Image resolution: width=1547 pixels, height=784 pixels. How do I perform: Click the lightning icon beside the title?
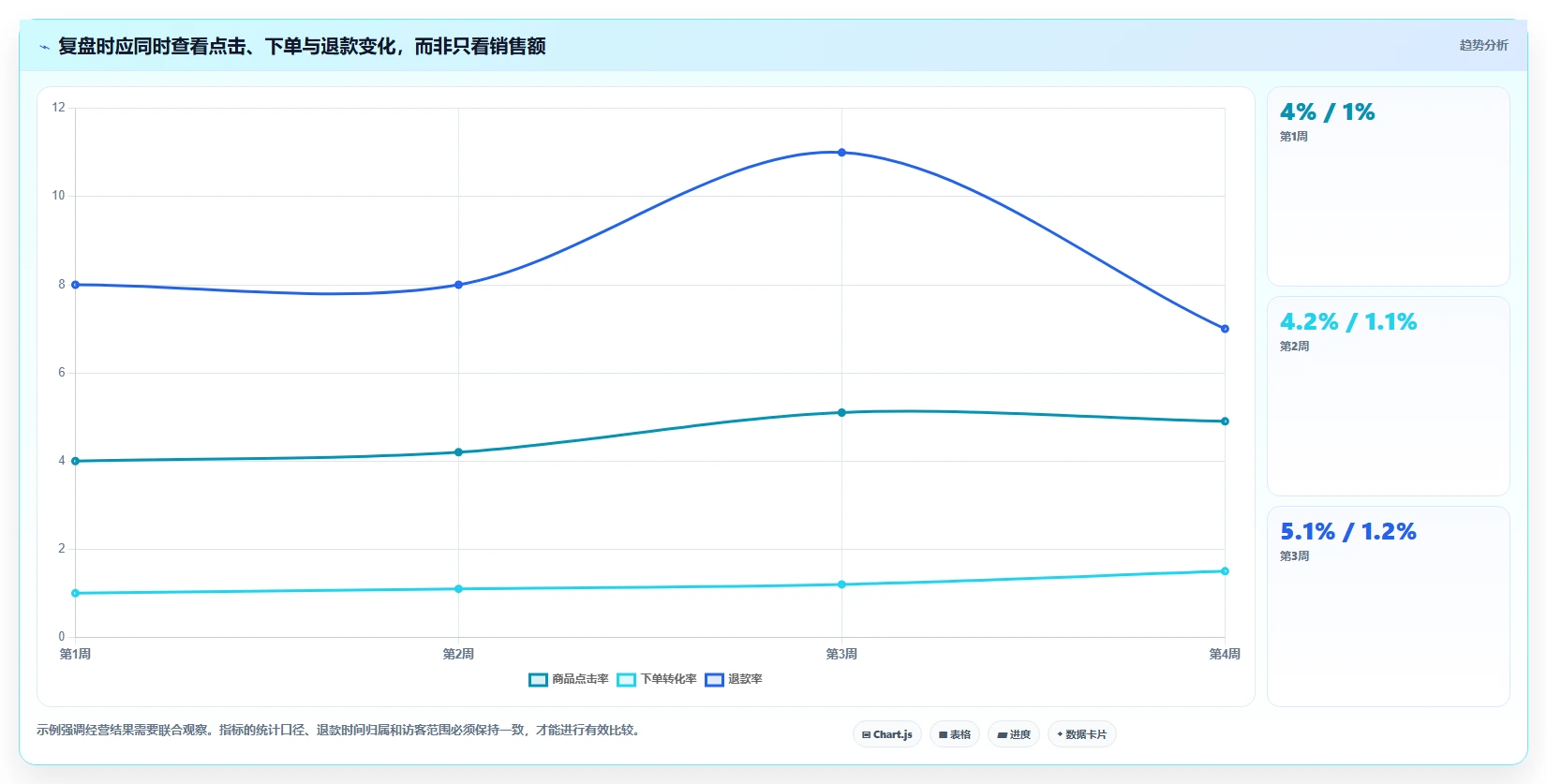(x=44, y=47)
